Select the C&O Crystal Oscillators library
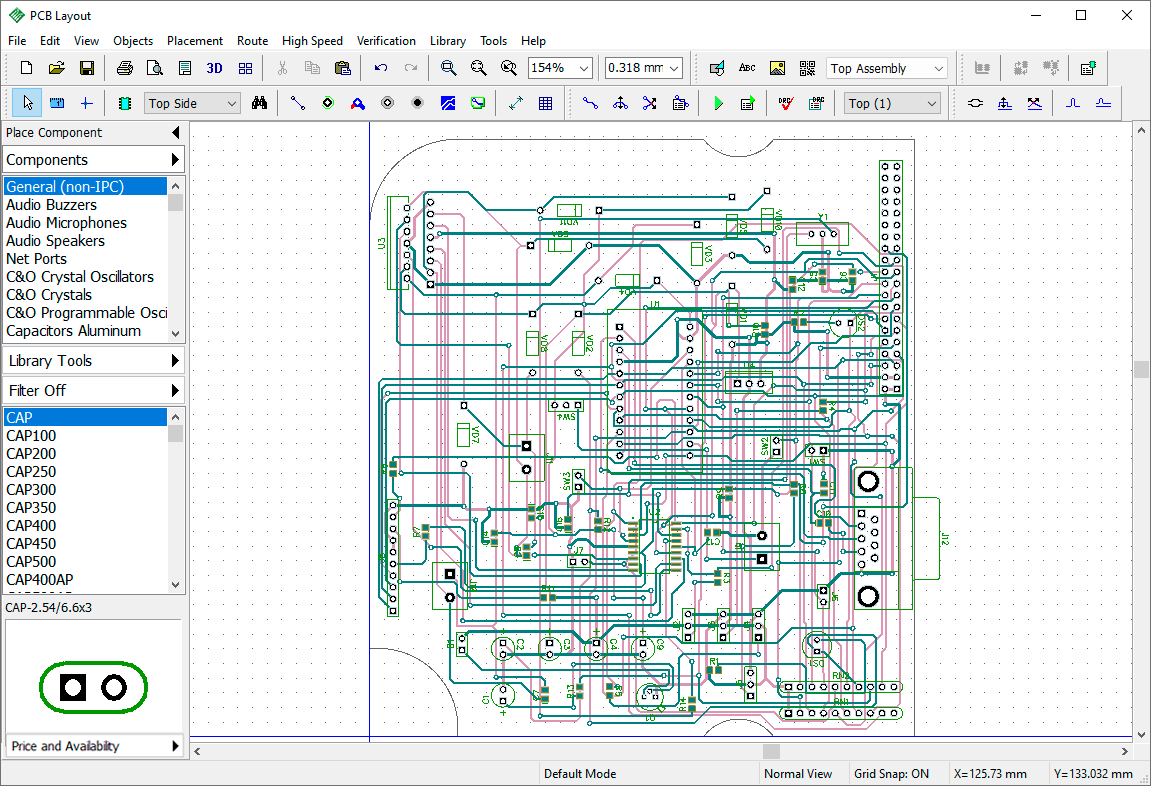 point(85,277)
